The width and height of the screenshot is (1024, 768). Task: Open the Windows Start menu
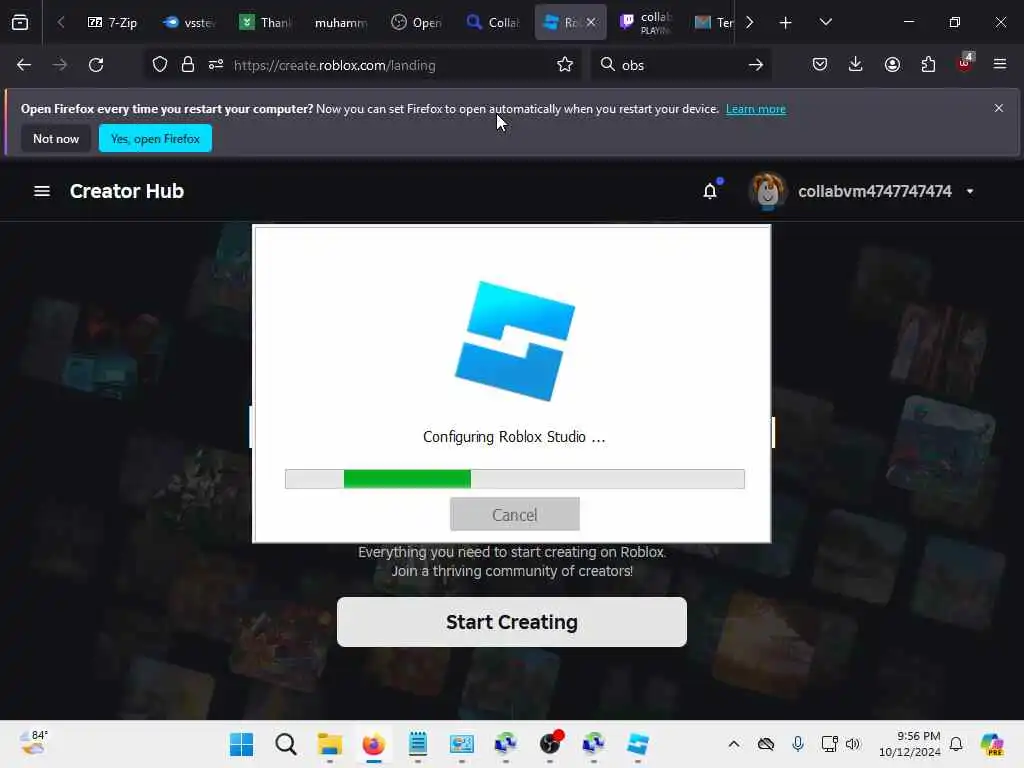click(x=242, y=744)
